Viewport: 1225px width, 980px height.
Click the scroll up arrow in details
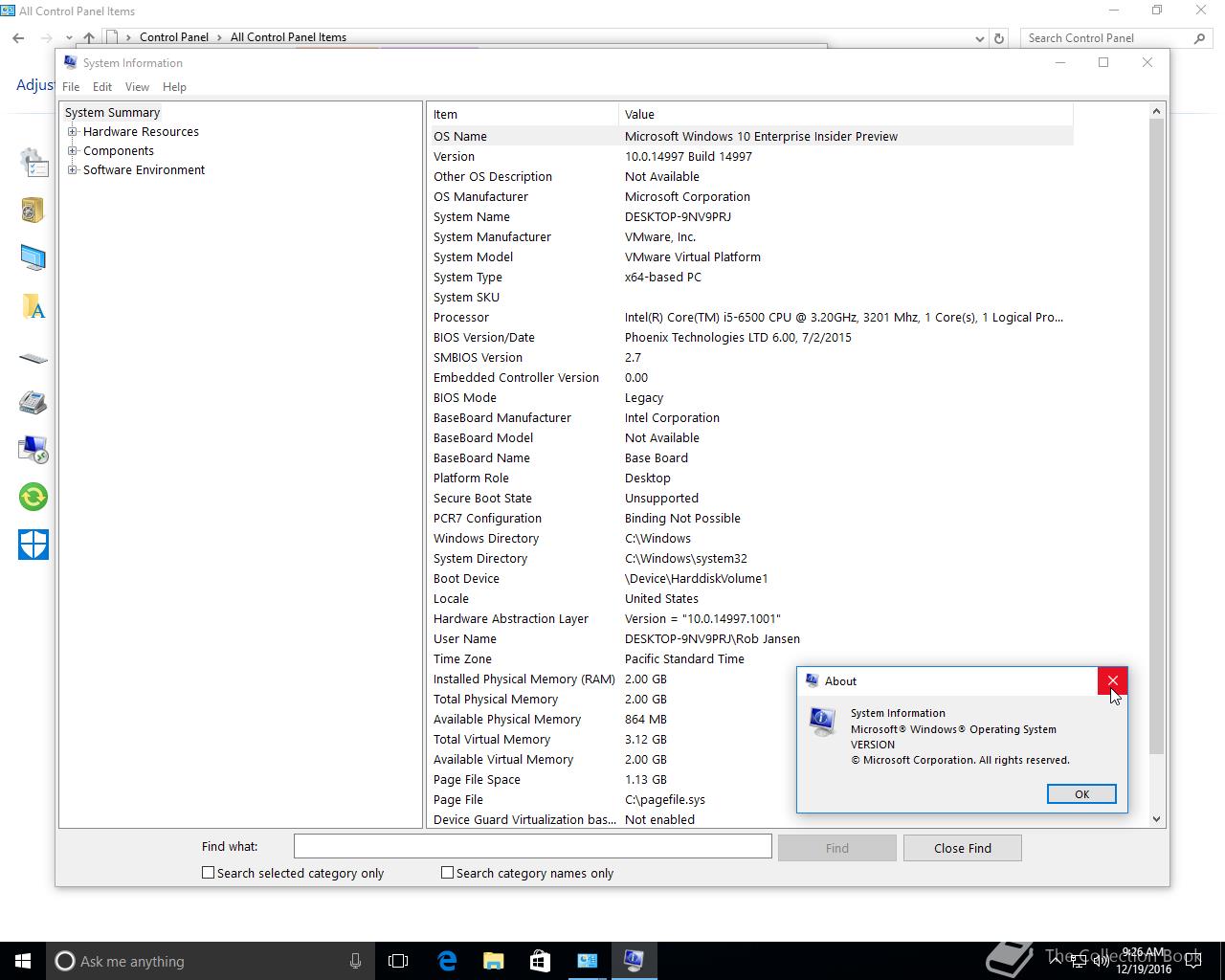(x=1156, y=111)
